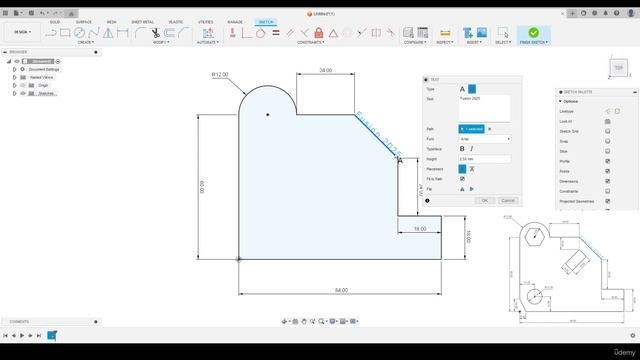This screenshot has width=640, height=360.
Task: Open the Font dropdown in Text dialog
Action: point(484,139)
